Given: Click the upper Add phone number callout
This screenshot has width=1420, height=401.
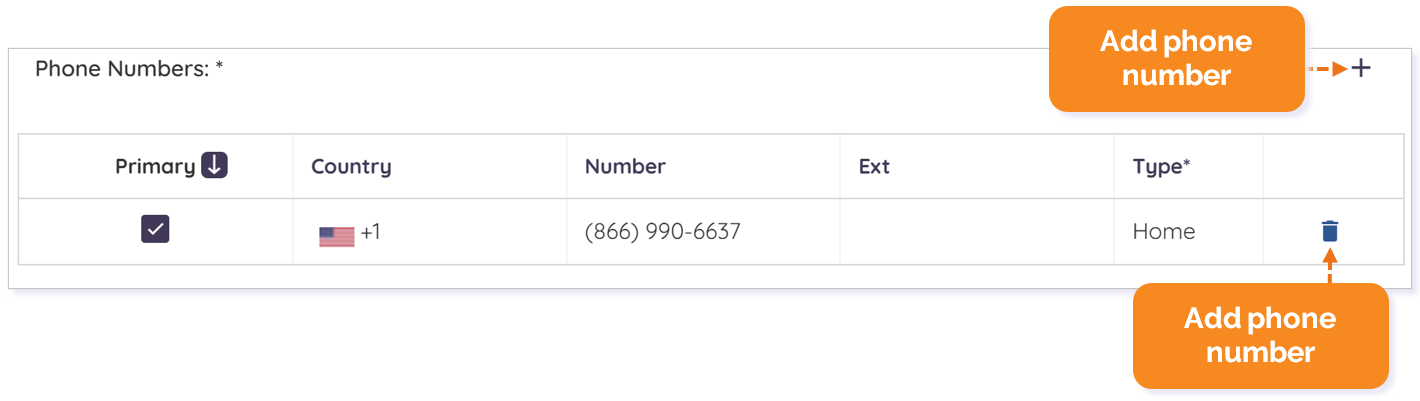Looking at the screenshot, I should coord(1176,58).
